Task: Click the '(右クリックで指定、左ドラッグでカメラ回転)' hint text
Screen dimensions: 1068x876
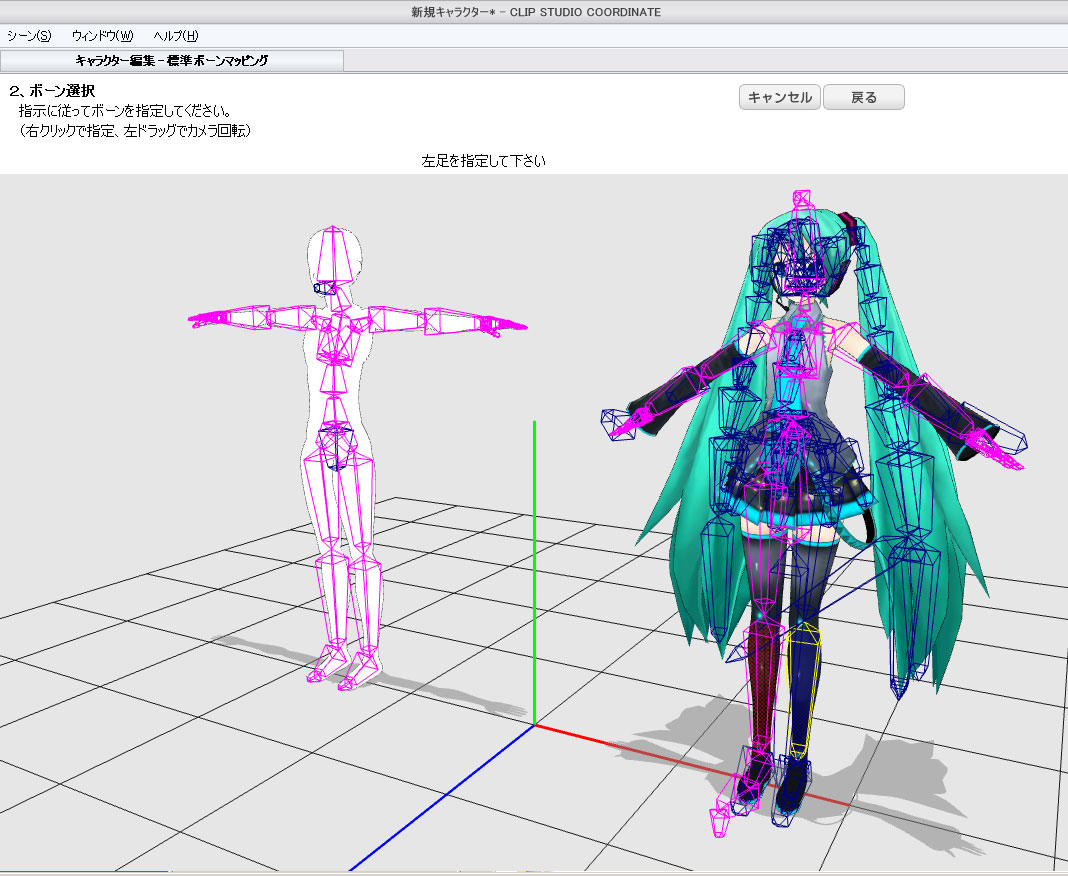Action: [135, 131]
